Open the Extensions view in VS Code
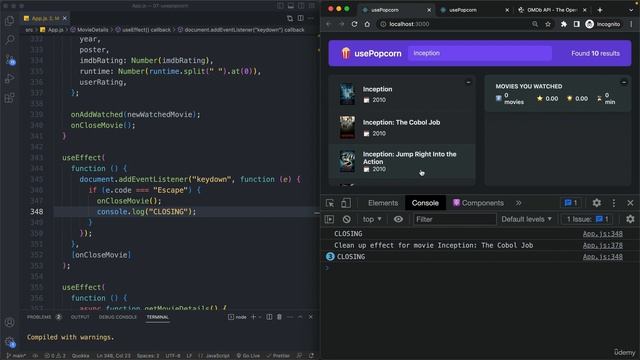The image size is (640, 360). (9, 98)
